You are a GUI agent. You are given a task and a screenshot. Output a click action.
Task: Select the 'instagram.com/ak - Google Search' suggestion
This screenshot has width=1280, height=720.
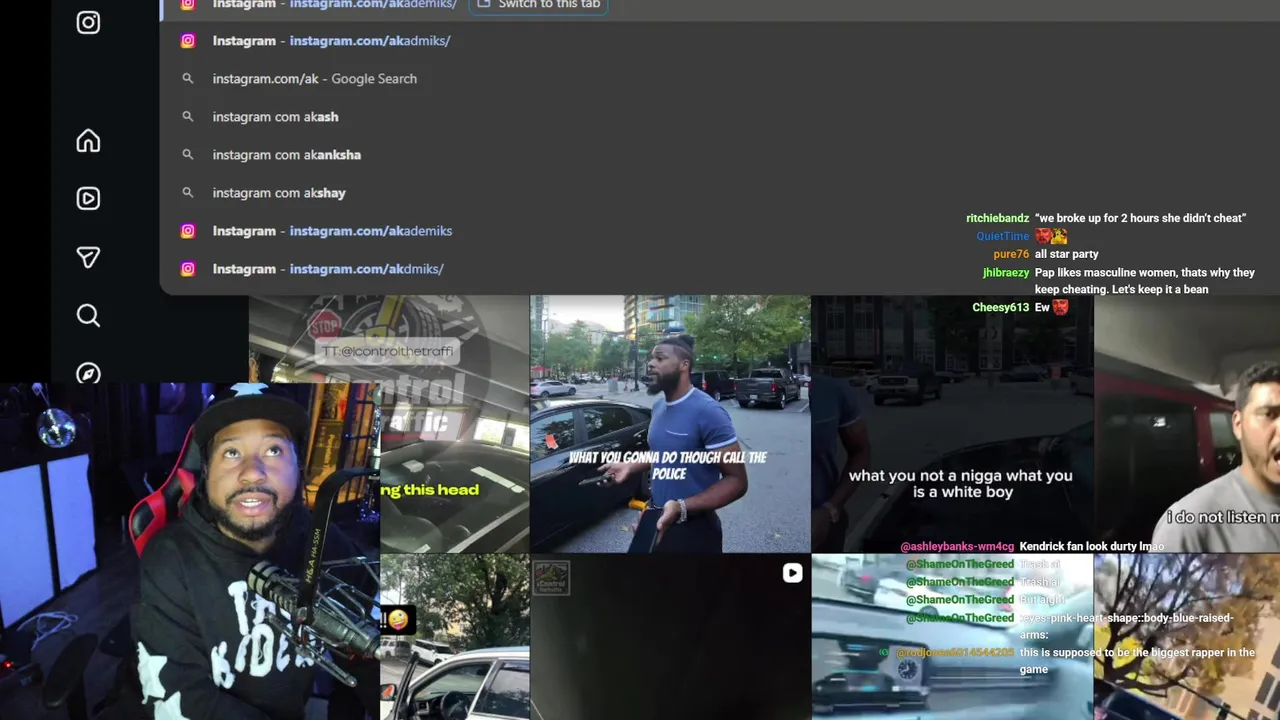[x=720, y=79]
